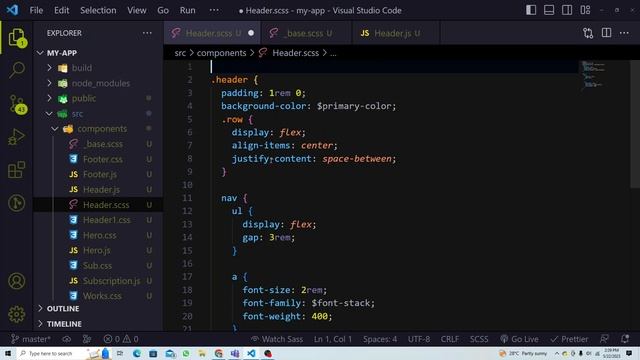The image size is (640, 360).
Task: Open the File menu
Action: 36,10
